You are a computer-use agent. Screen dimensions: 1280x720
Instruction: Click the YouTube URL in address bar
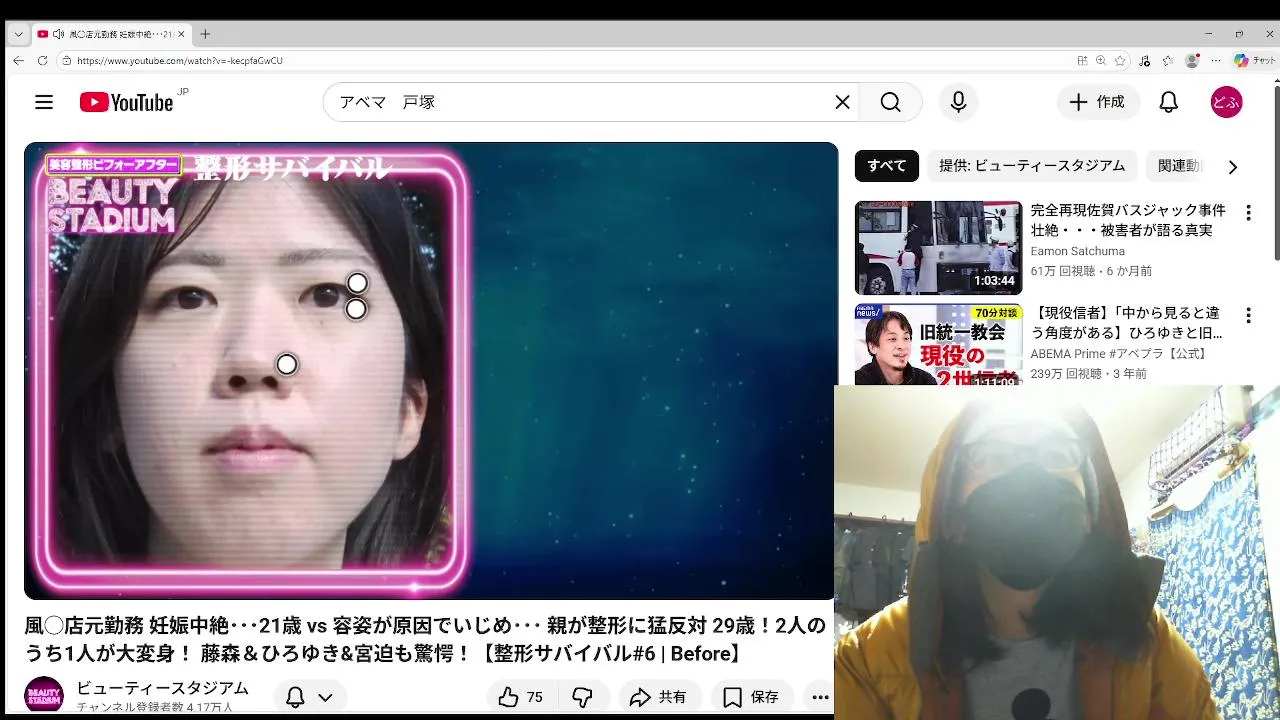pos(180,60)
